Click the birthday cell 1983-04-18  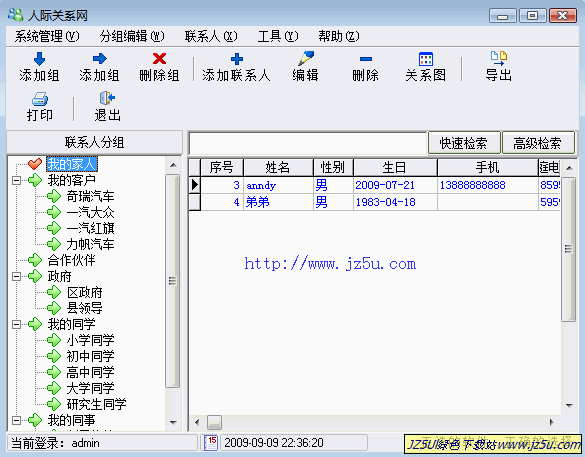pyautogui.click(x=395, y=202)
